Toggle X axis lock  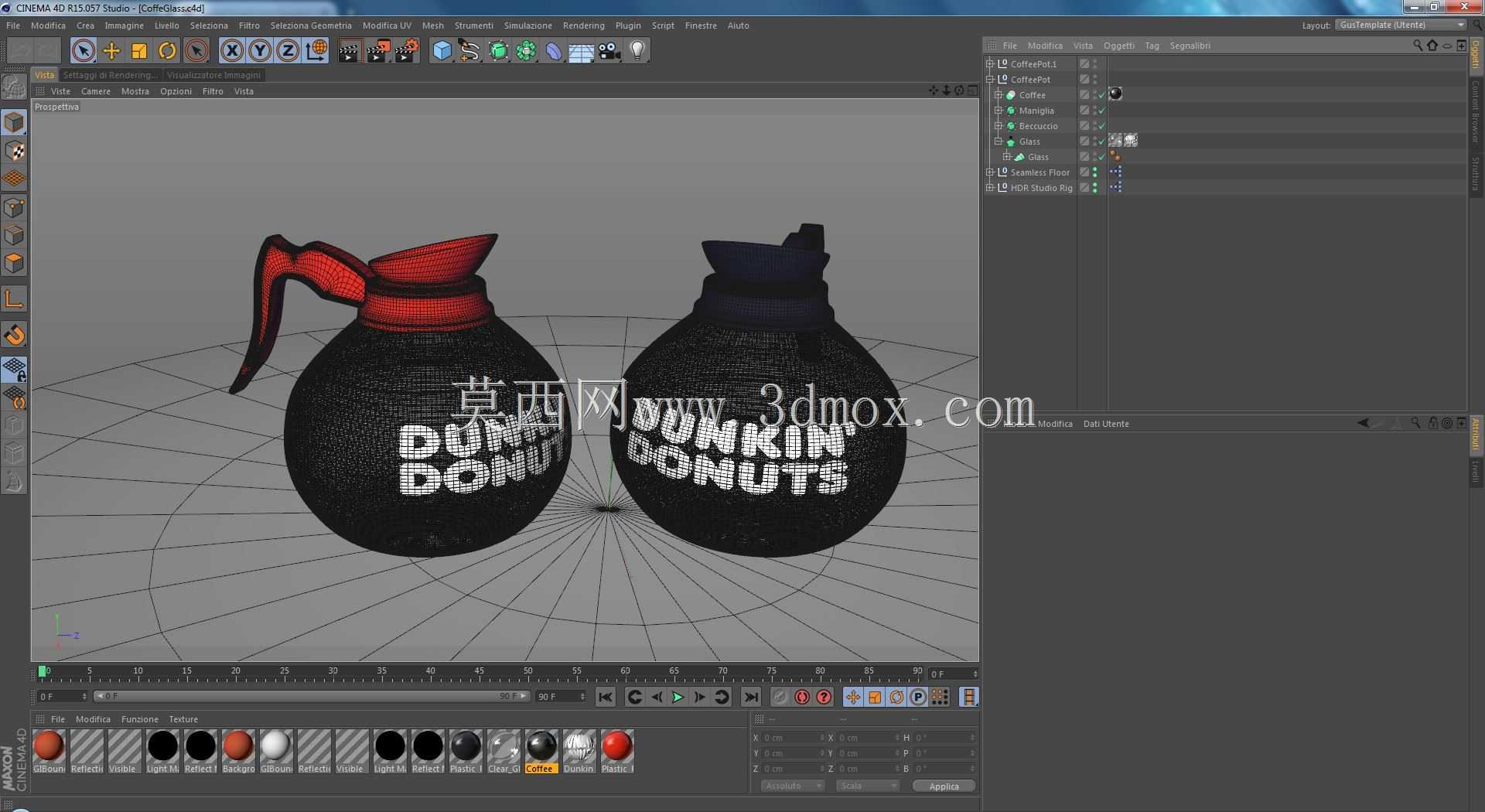(x=231, y=51)
